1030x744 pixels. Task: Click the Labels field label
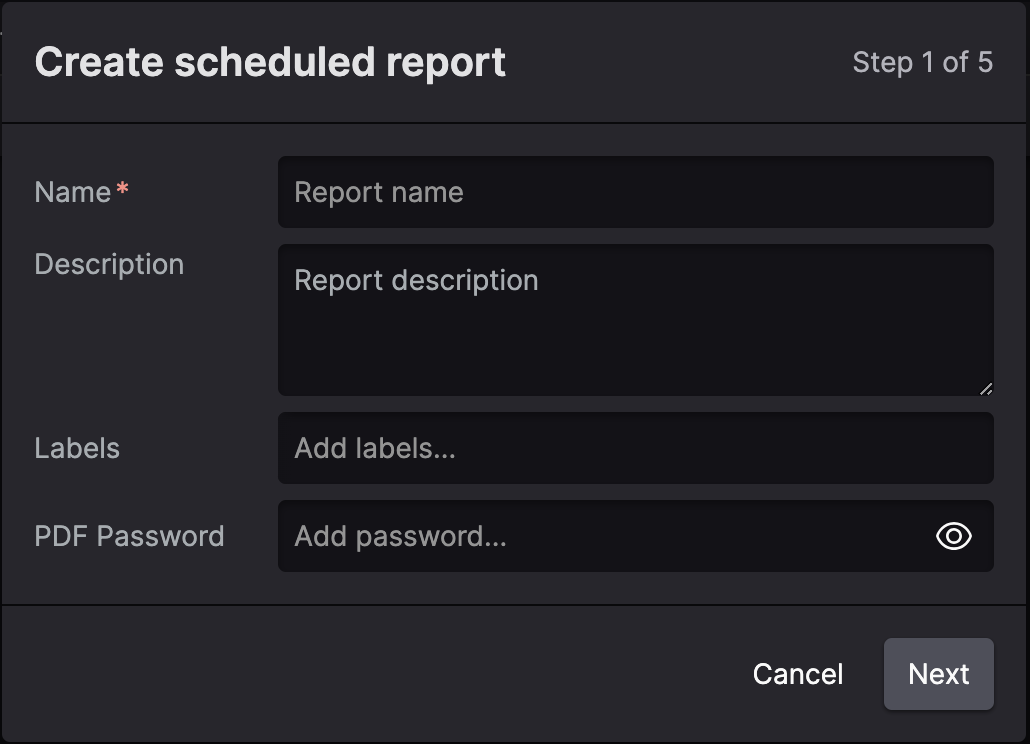(77, 448)
